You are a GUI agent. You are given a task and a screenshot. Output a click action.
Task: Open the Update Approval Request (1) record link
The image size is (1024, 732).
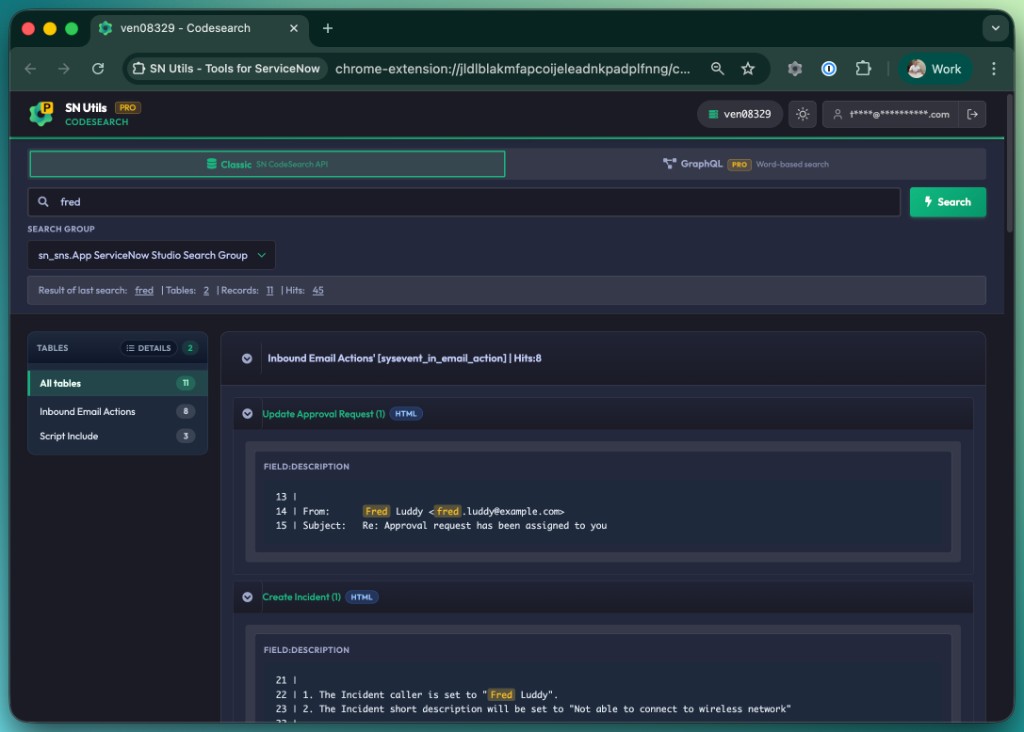click(x=323, y=414)
